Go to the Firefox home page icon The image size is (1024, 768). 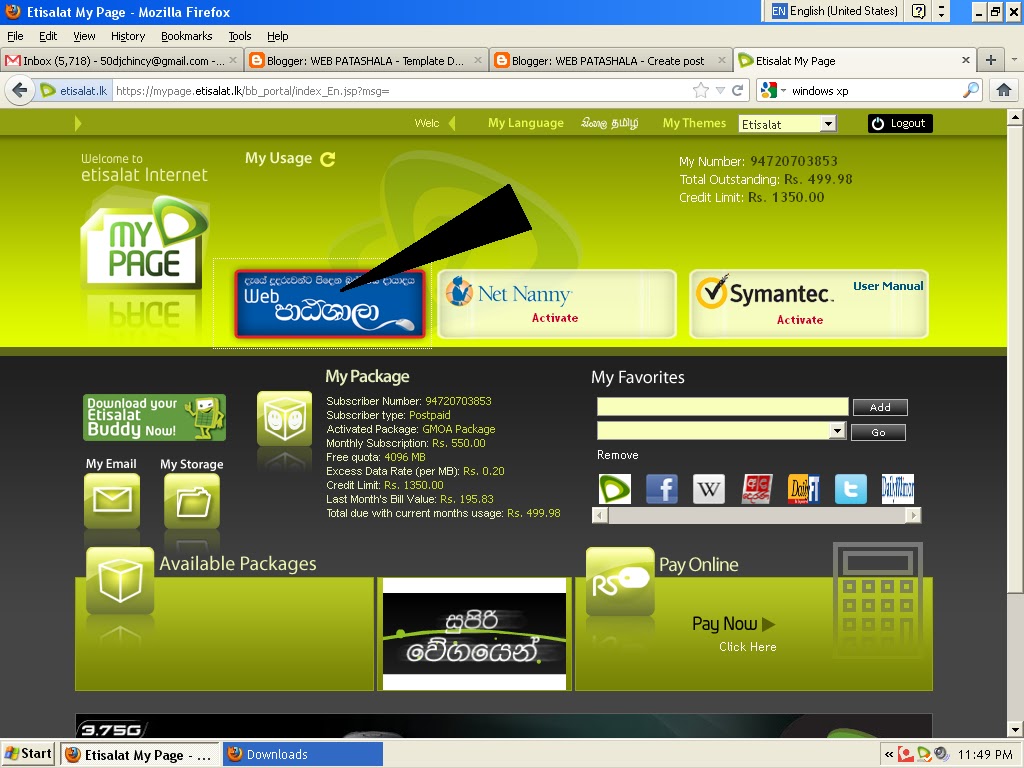pos(1004,90)
